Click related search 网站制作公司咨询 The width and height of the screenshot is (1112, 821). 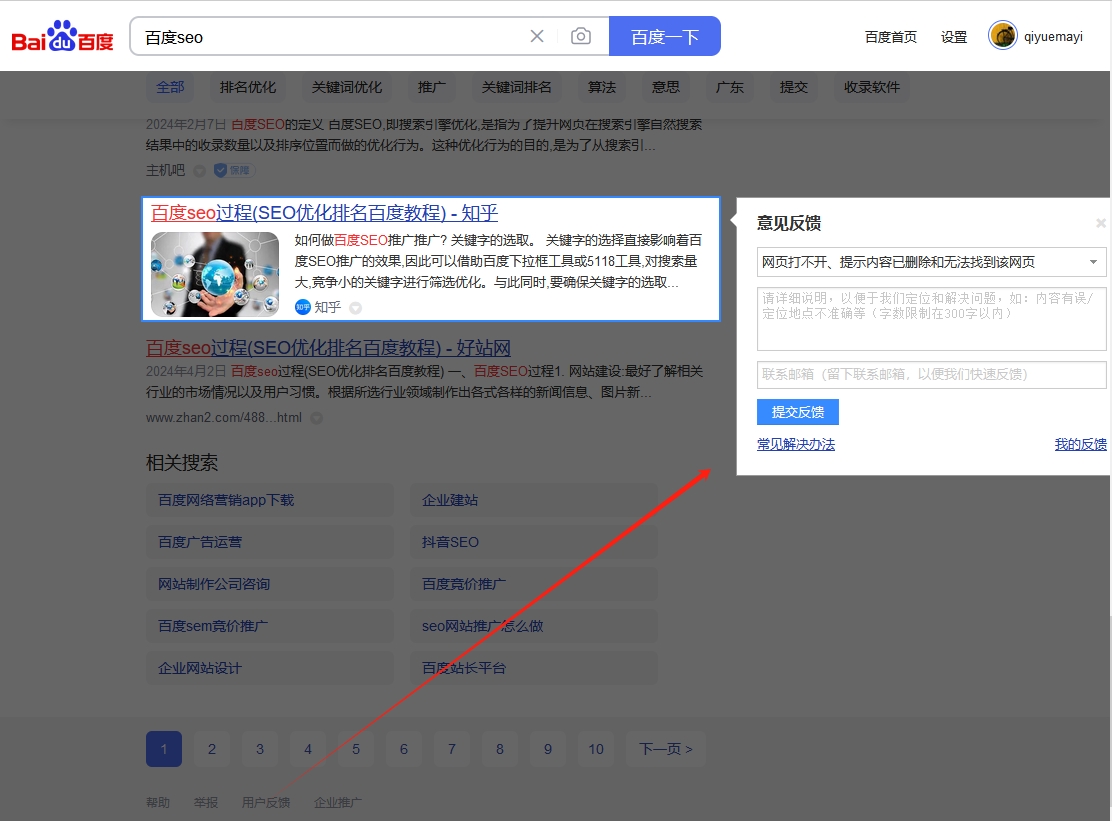click(269, 584)
